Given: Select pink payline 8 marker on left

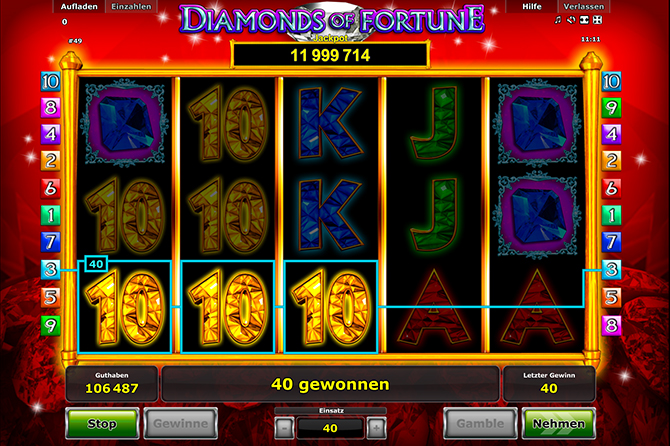Looking at the screenshot, I should point(50,108).
